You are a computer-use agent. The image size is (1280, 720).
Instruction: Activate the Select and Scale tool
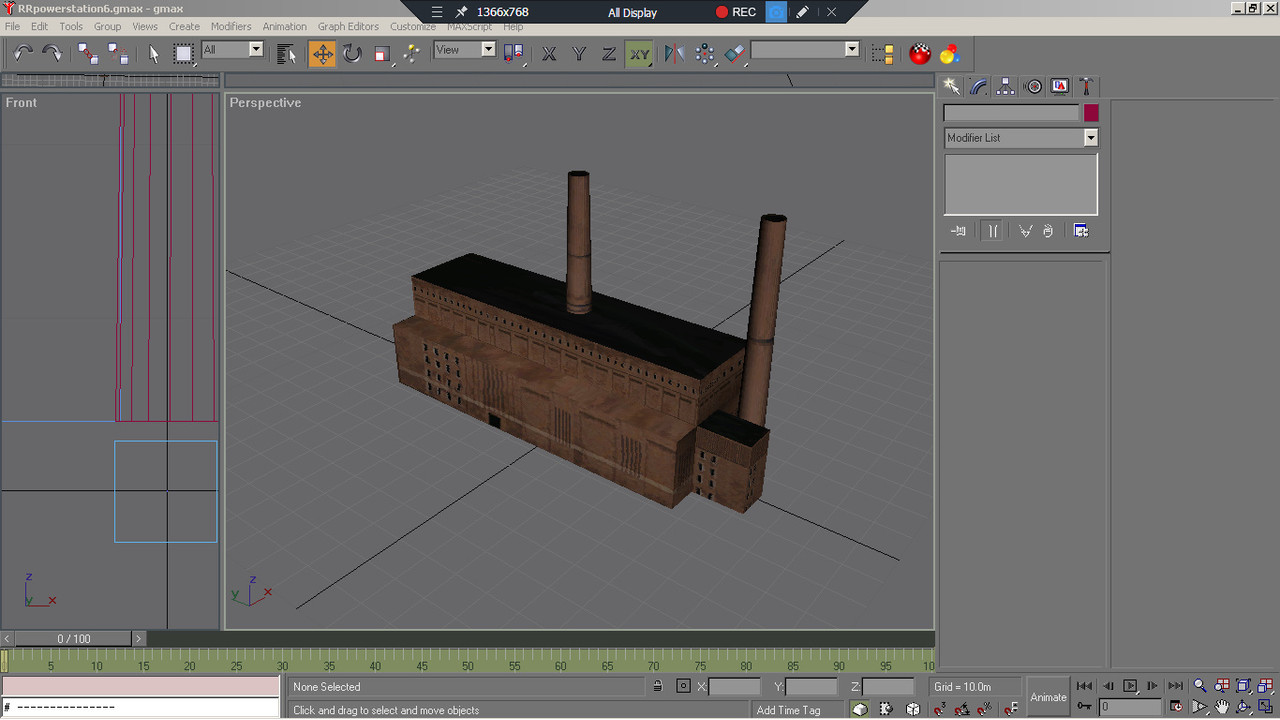click(x=382, y=53)
